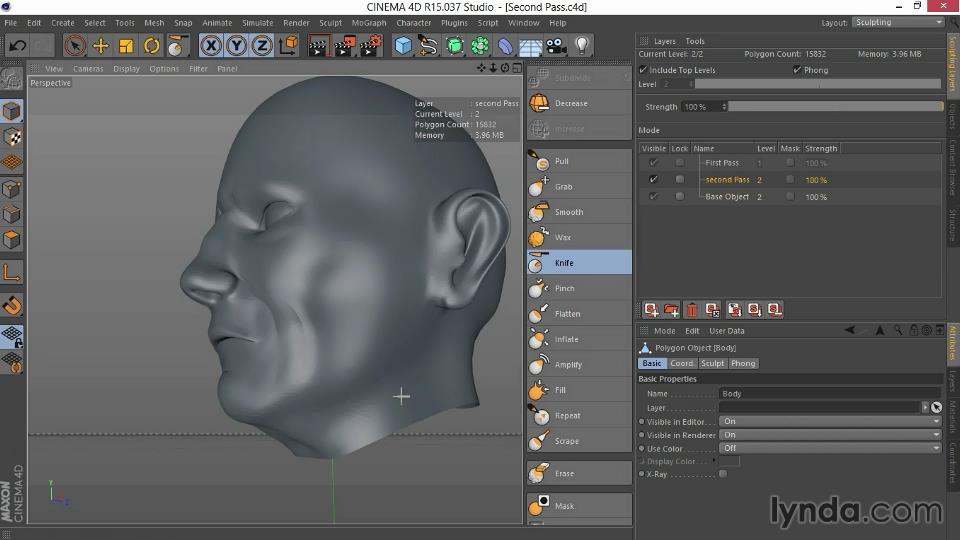
Task: Open the Visible in Editor dropdown
Action: click(830, 422)
